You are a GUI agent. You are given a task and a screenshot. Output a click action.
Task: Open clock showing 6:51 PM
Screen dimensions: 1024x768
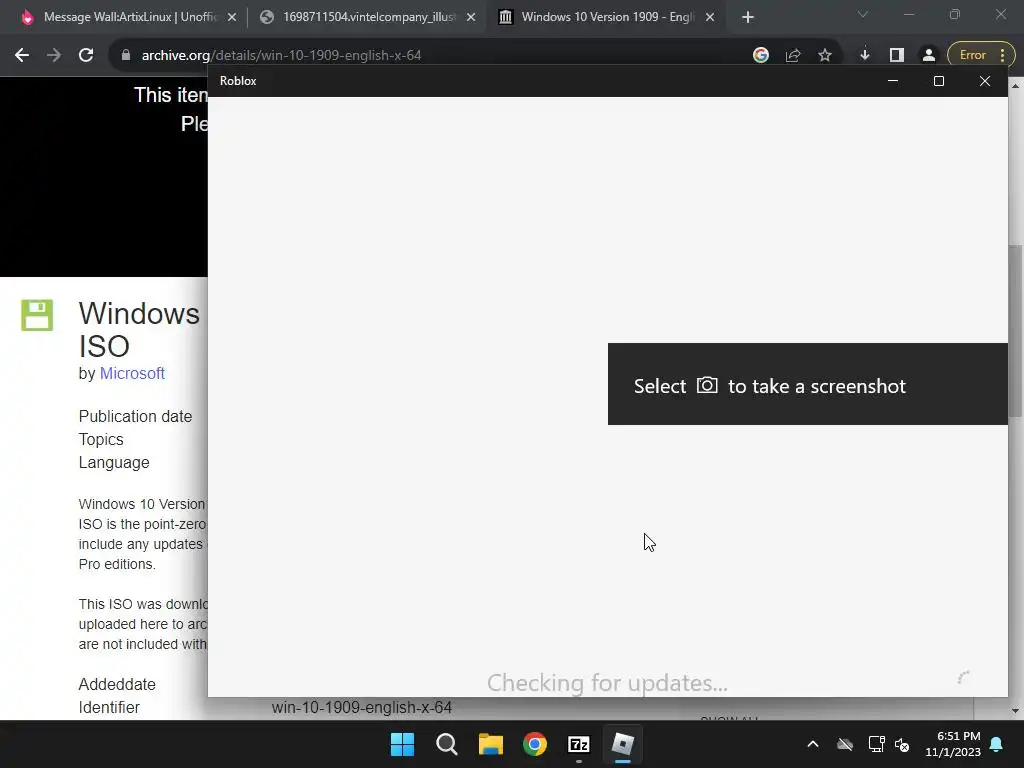pos(953,744)
